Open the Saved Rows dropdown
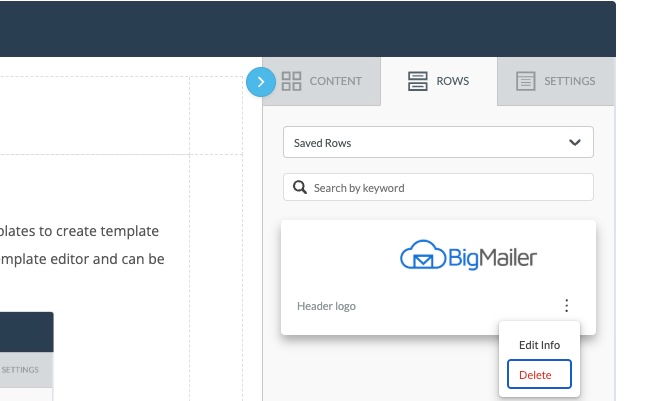 point(438,142)
